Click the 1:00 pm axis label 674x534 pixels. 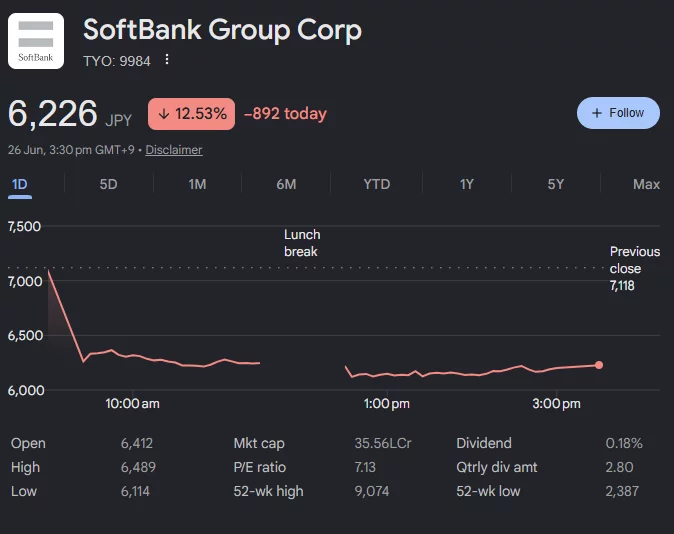[386, 404]
